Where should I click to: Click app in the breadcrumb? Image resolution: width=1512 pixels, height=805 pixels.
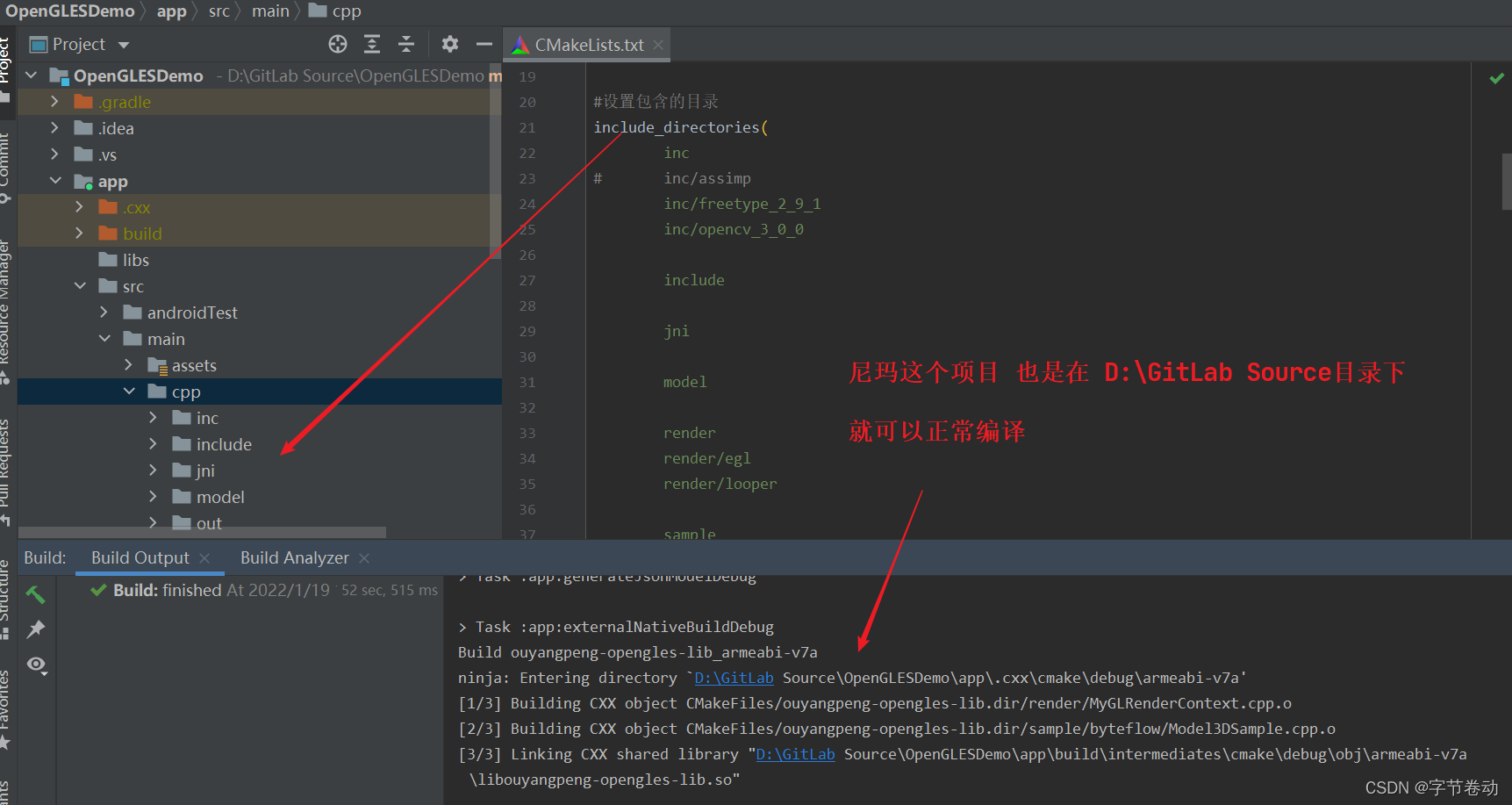pos(171,11)
